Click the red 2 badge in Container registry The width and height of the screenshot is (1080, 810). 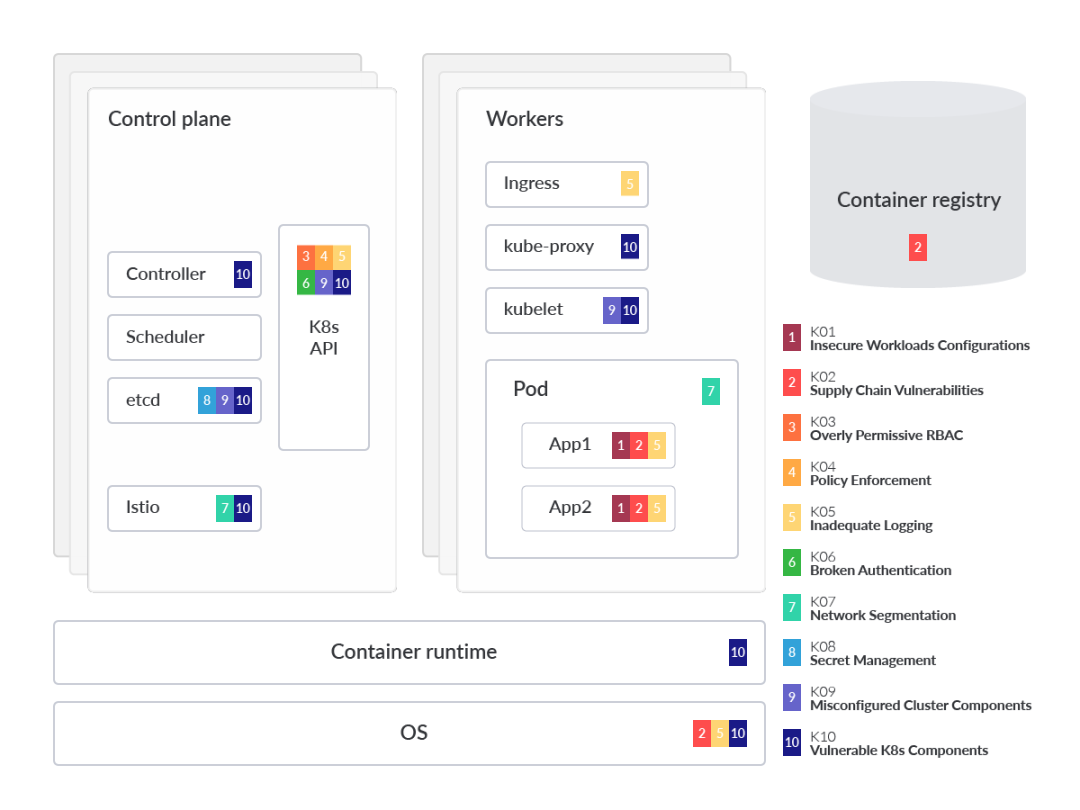pyautogui.click(x=918, y=247)
